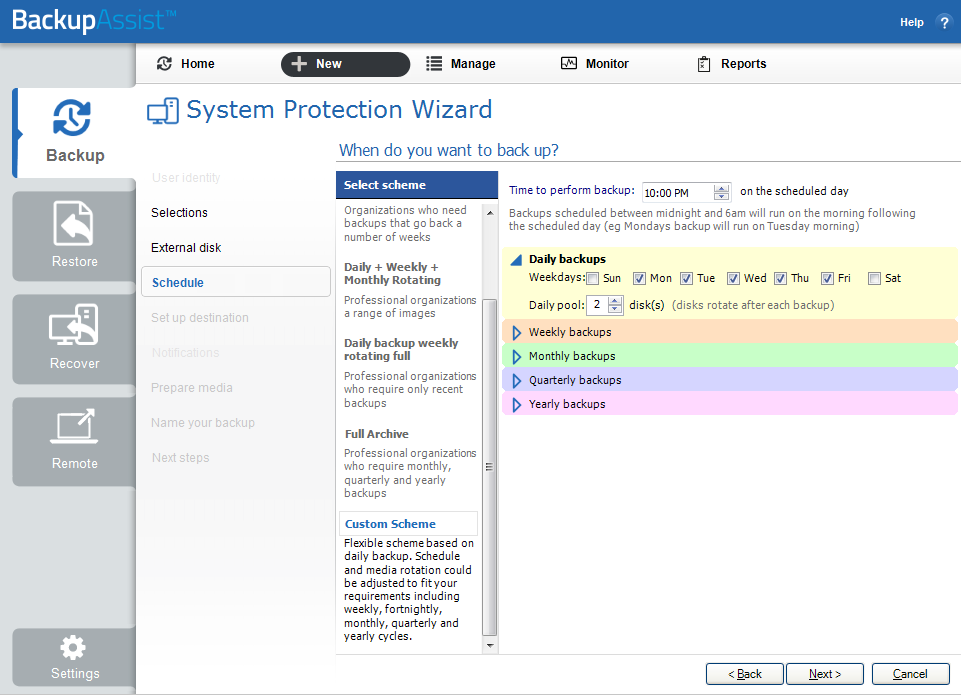The width and height of the screenshot is (961, 695).
Task: Open the Monitor tab
Action: coord(594,64)
